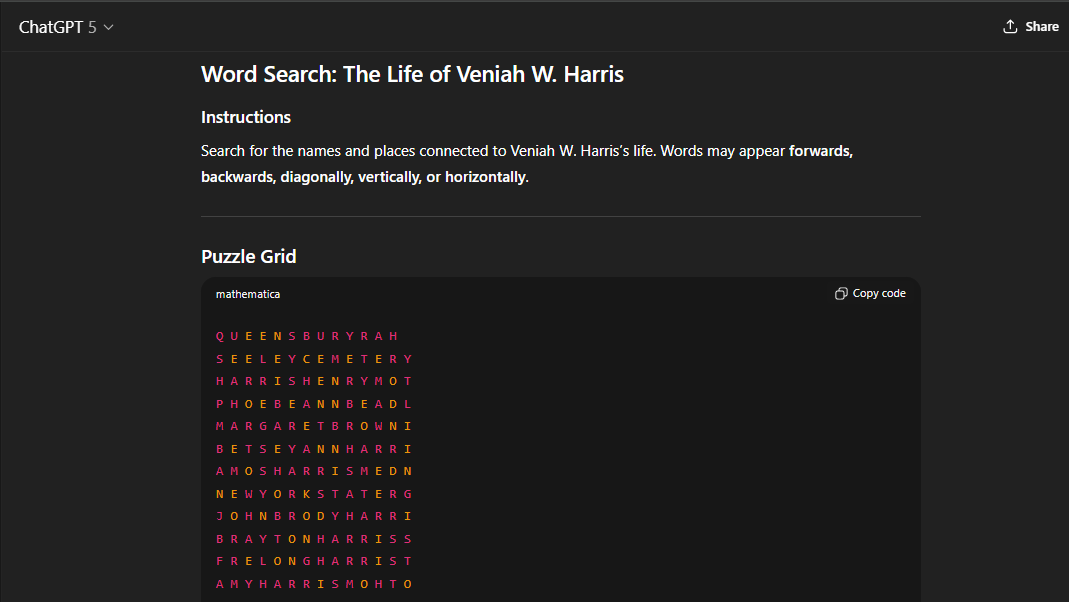Click the SEELEYCEMETERY grid row
Viewport: 1069px width, 602px height.
314,359
